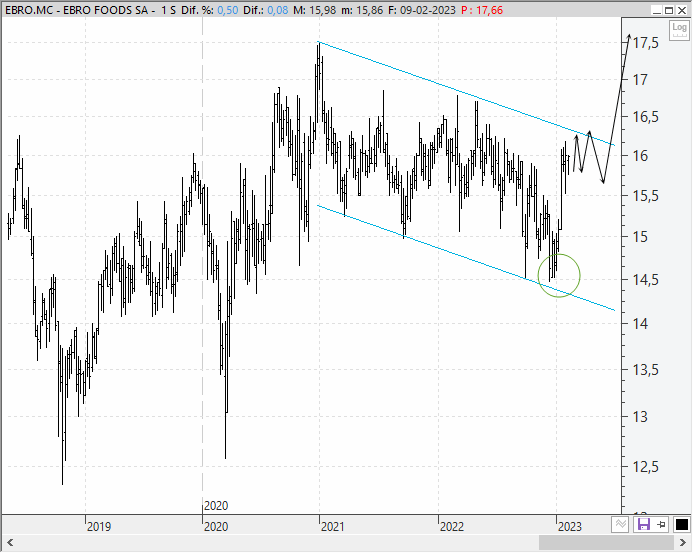Viewport: 693px width, 553px height.
Task: Click the double chevron collapse icon
Action: tap(621, 525)
